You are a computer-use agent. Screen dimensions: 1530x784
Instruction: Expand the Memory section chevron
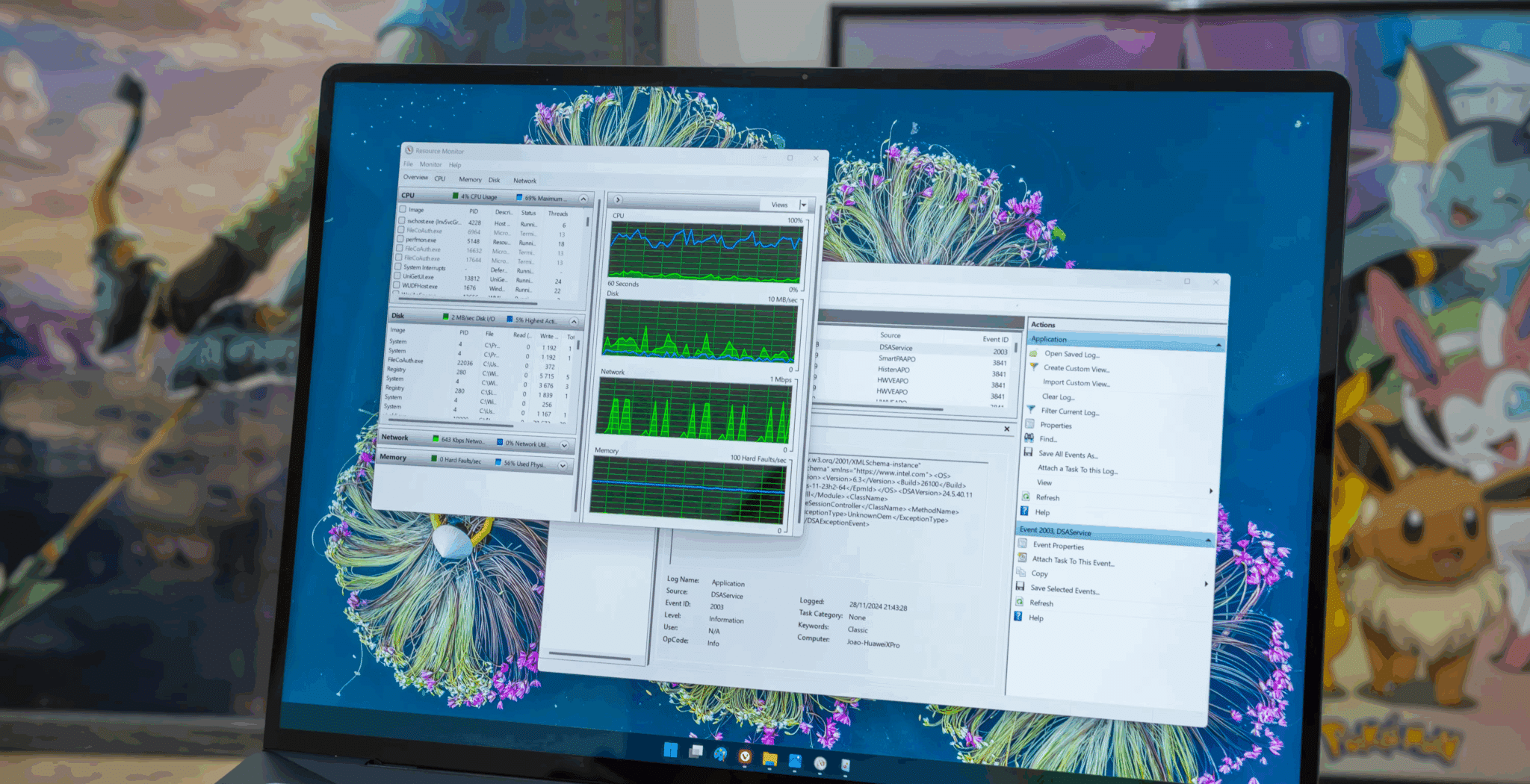point(563,465)
